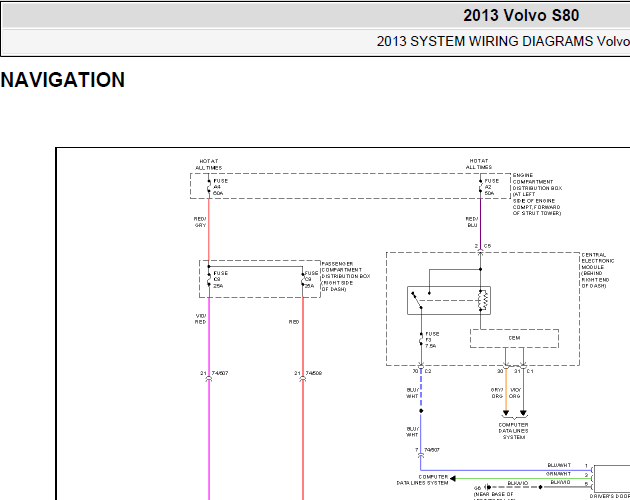Click the arrowhead ending the GRY/ORG wire
Viewport: 630px width, 500px height.
(x=506, y=413)
